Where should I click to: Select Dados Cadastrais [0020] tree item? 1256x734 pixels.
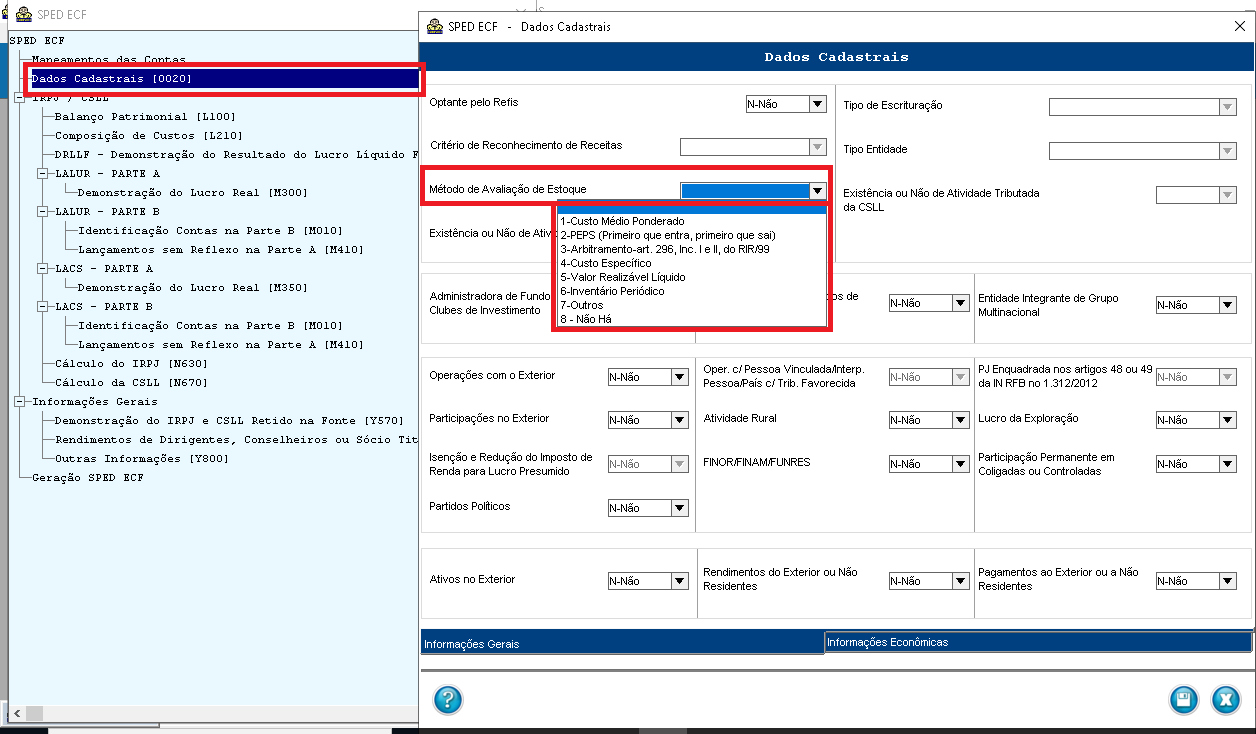pos(111,79)
